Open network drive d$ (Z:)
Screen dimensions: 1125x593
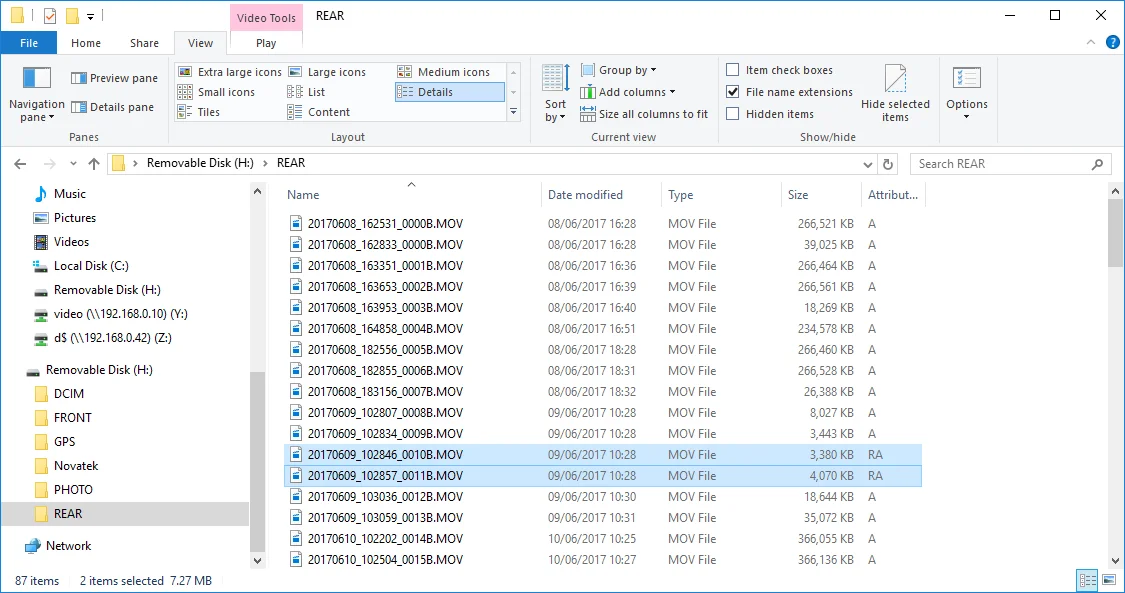[x=113, y=338]
